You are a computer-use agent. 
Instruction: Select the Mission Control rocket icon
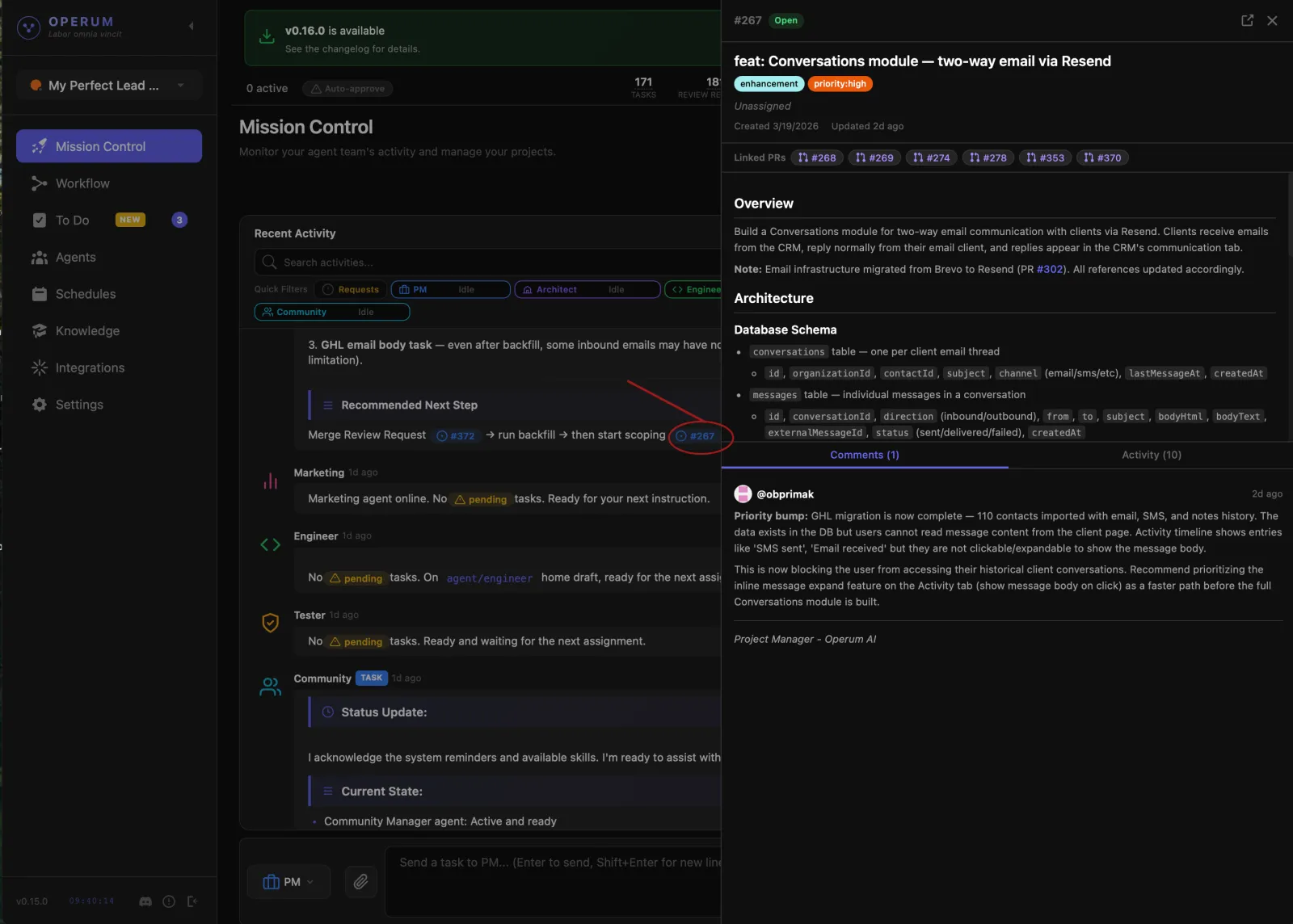39,146
